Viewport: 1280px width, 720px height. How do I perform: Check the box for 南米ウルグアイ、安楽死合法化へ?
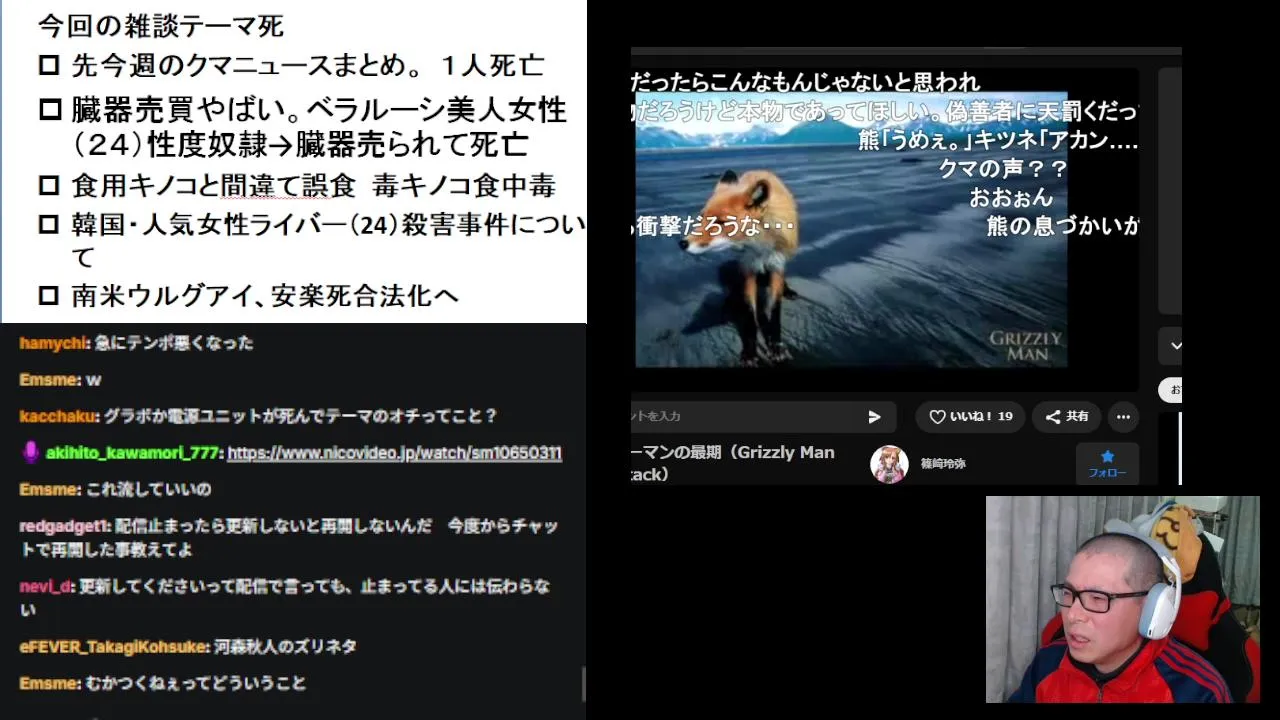(x=50, y=296)
